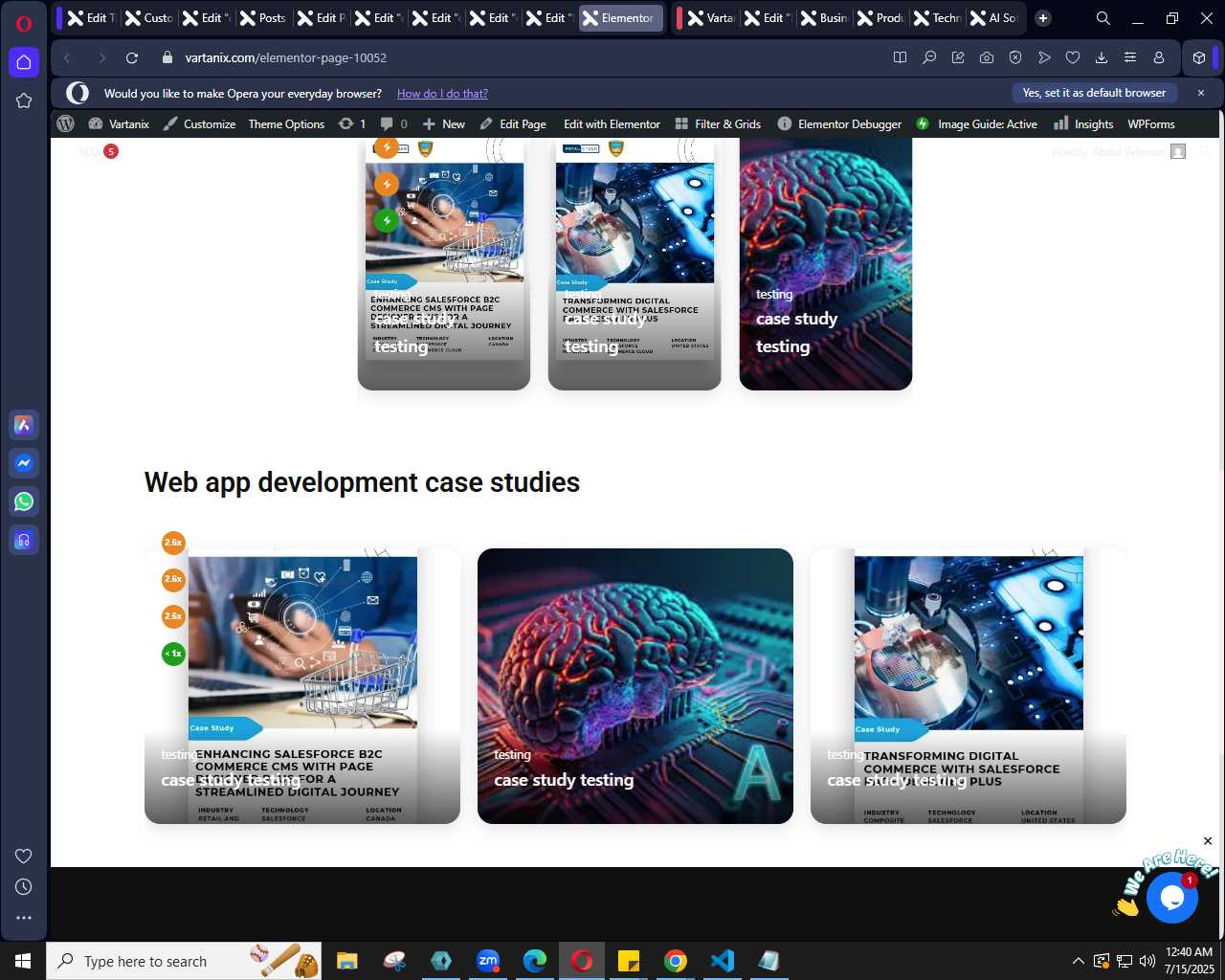Close the default browser prompt bar
The height and width of the screenshot is (980, 1225).
point(1201,93)
